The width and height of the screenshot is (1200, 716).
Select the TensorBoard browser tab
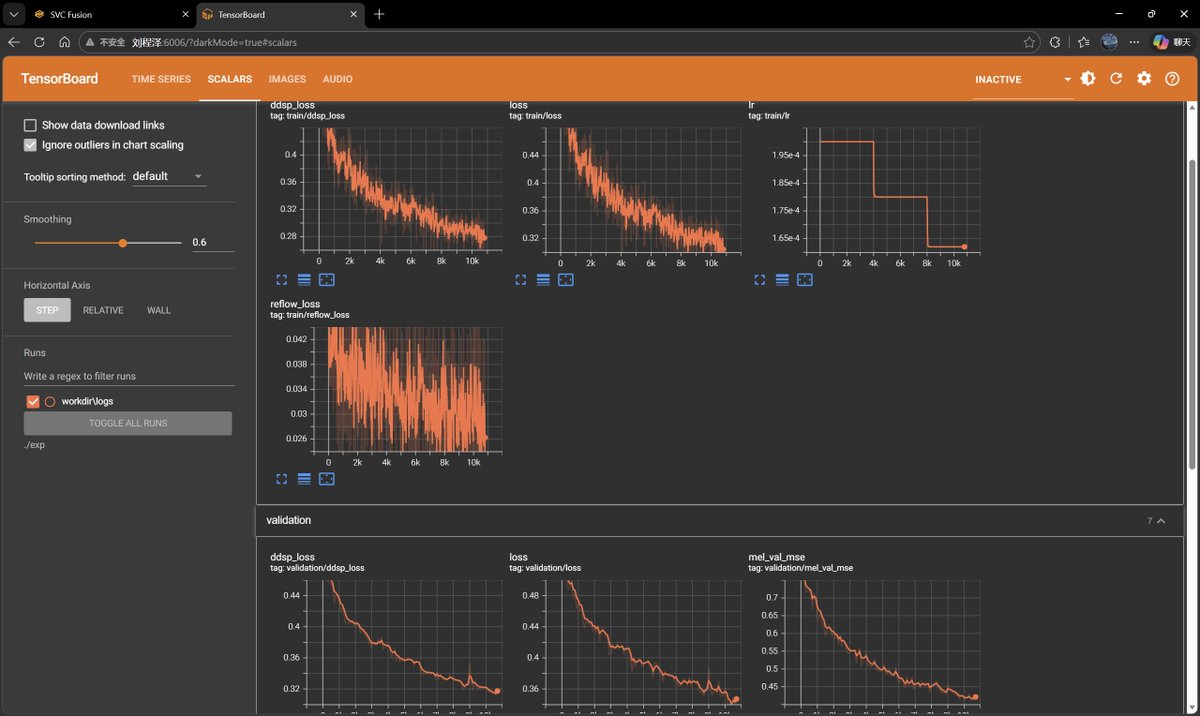coord(281,15)
